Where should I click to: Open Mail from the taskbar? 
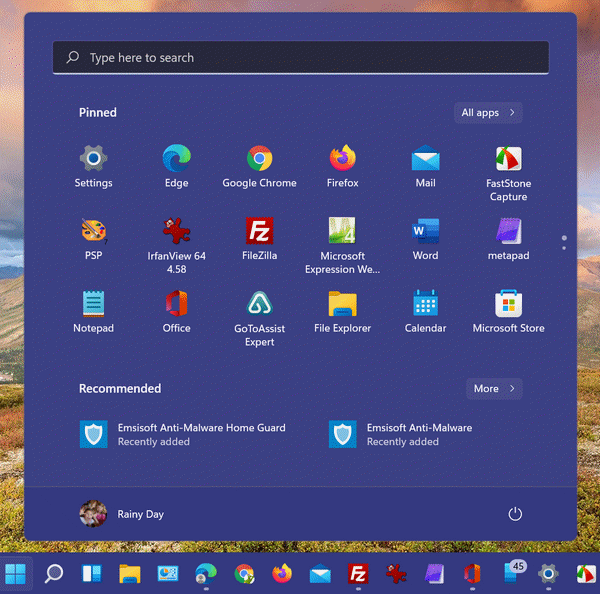pos(320,574)
